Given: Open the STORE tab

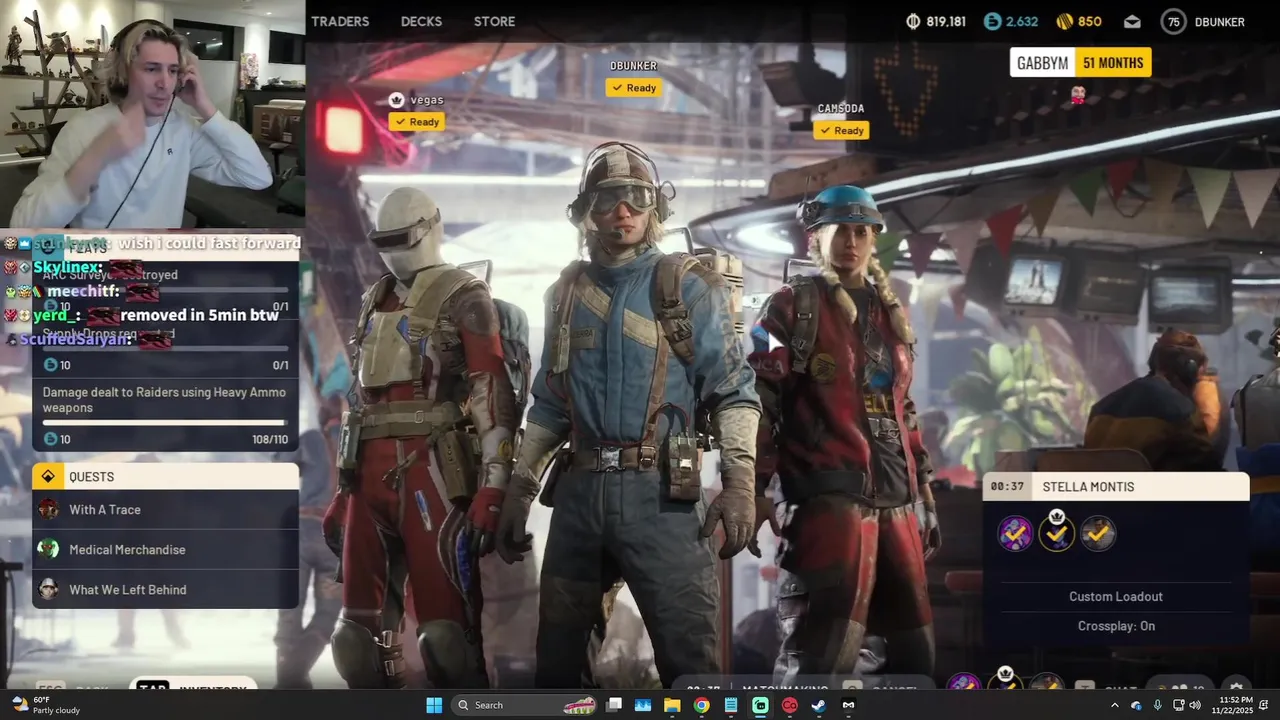Looking at the screenshot, I should (494, 21).
